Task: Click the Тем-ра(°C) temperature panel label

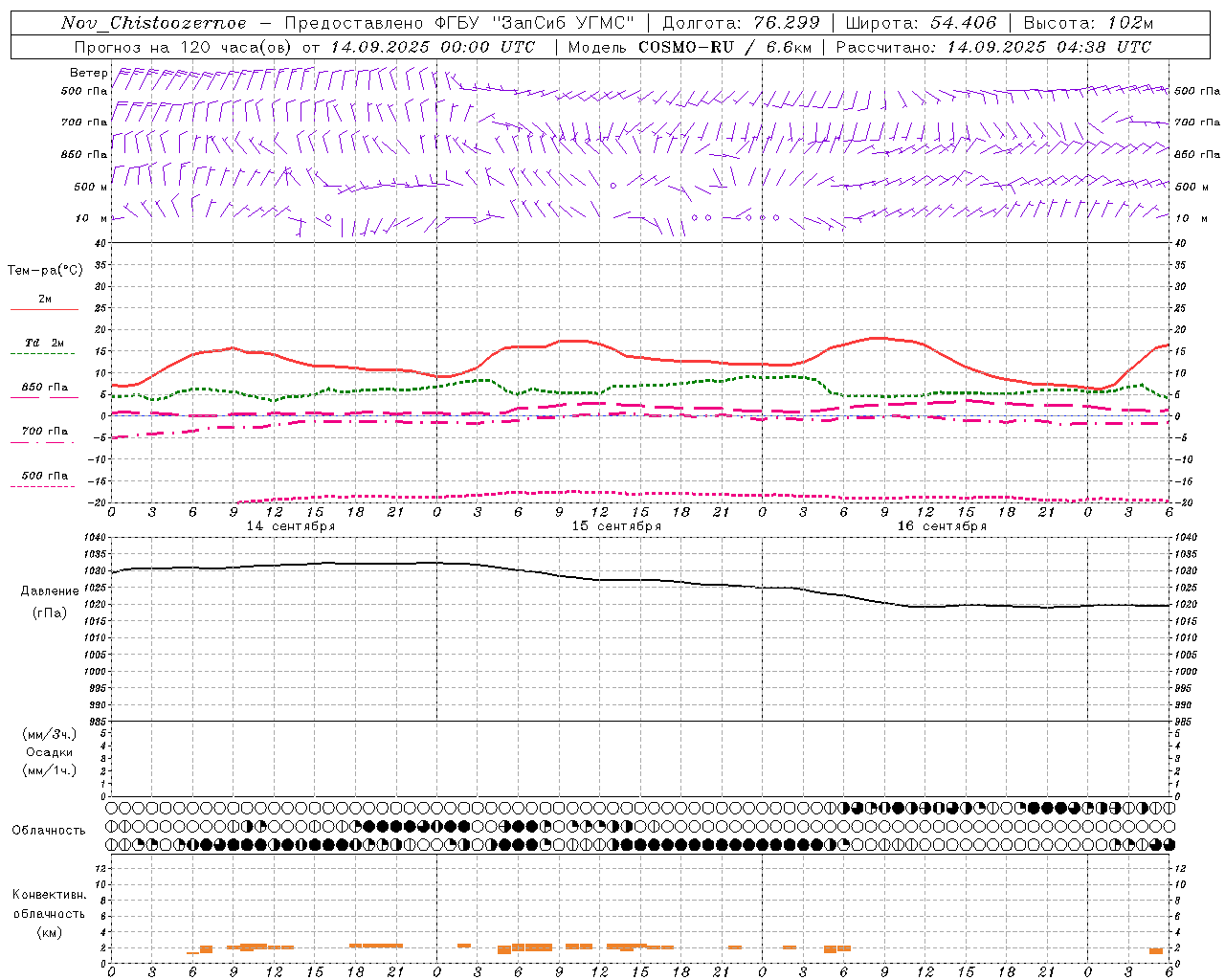Action: [45, 271]
